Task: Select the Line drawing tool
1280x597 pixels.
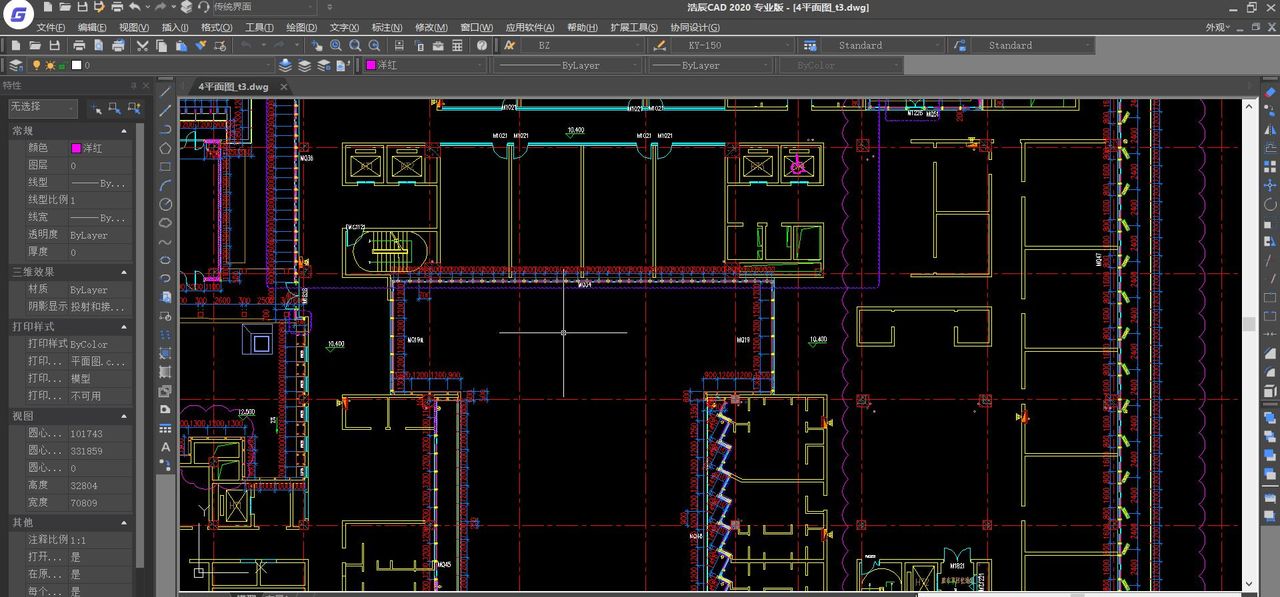Action: pyautogui.click(x=166, y=92)
